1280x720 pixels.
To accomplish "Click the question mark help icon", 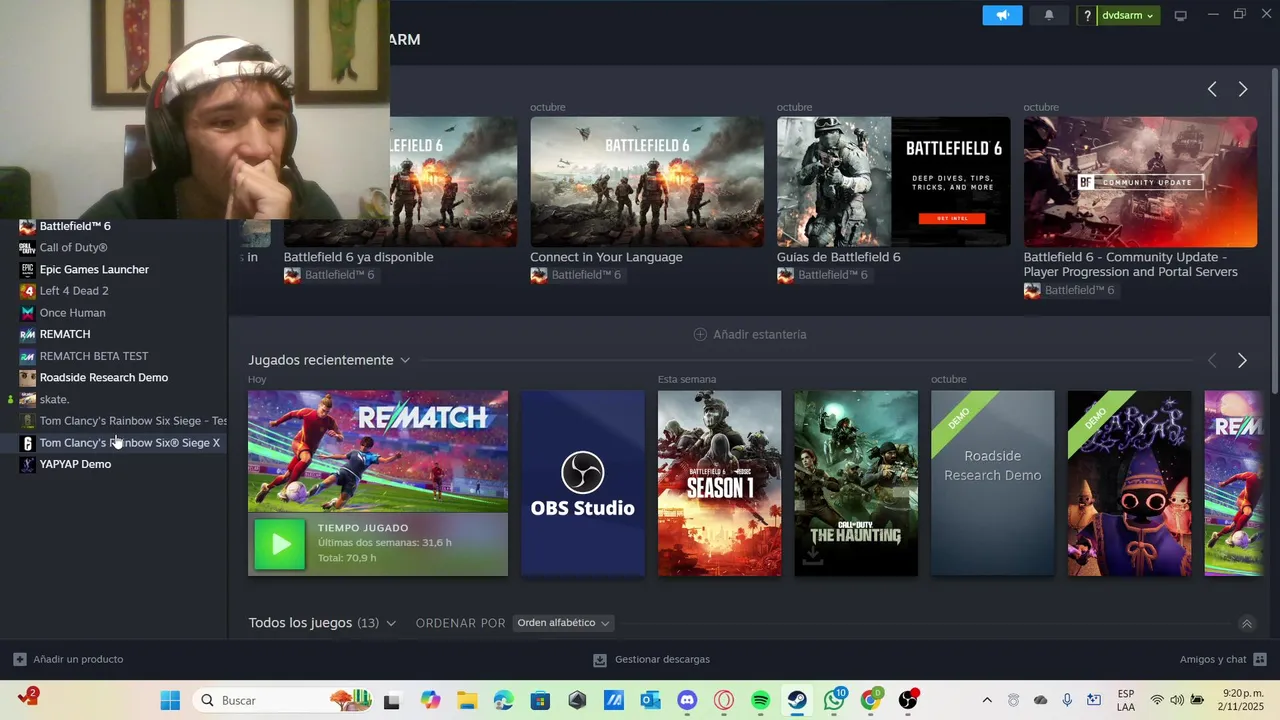I will [1087, 15].
